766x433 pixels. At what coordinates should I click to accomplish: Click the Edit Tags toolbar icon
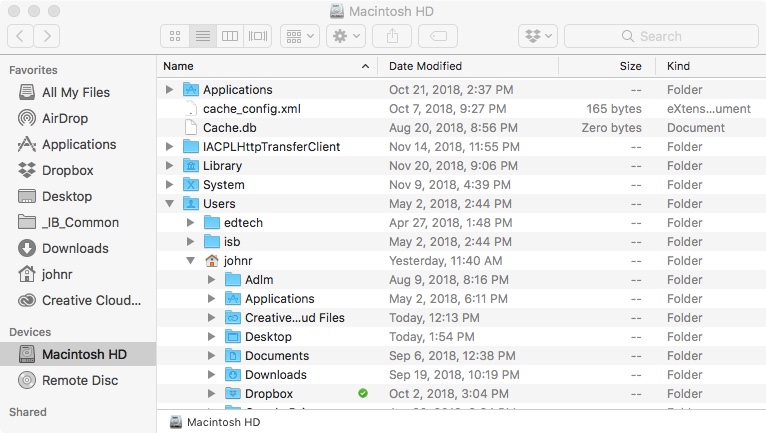point(438,36)
